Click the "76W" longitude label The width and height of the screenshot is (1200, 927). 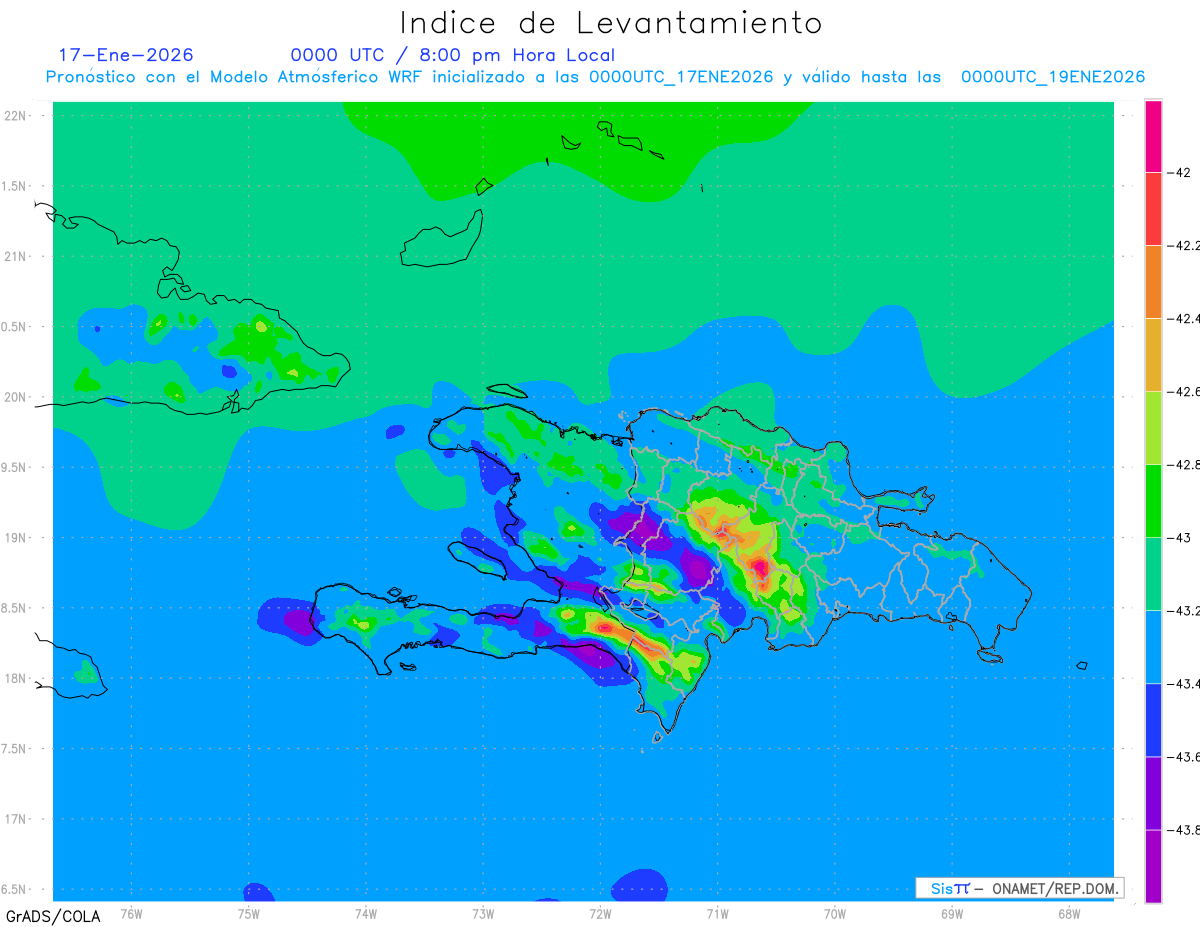132,913
